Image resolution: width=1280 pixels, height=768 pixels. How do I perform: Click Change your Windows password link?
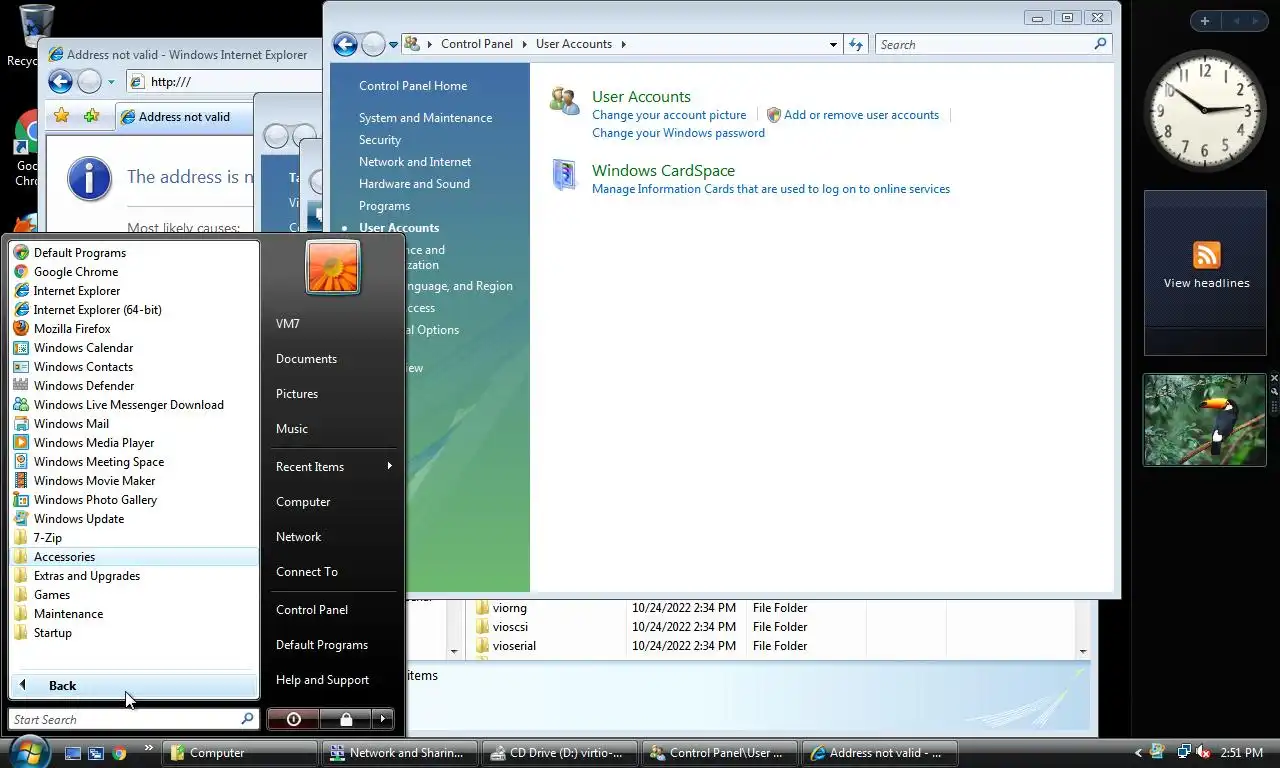click(x=678, y=133)
